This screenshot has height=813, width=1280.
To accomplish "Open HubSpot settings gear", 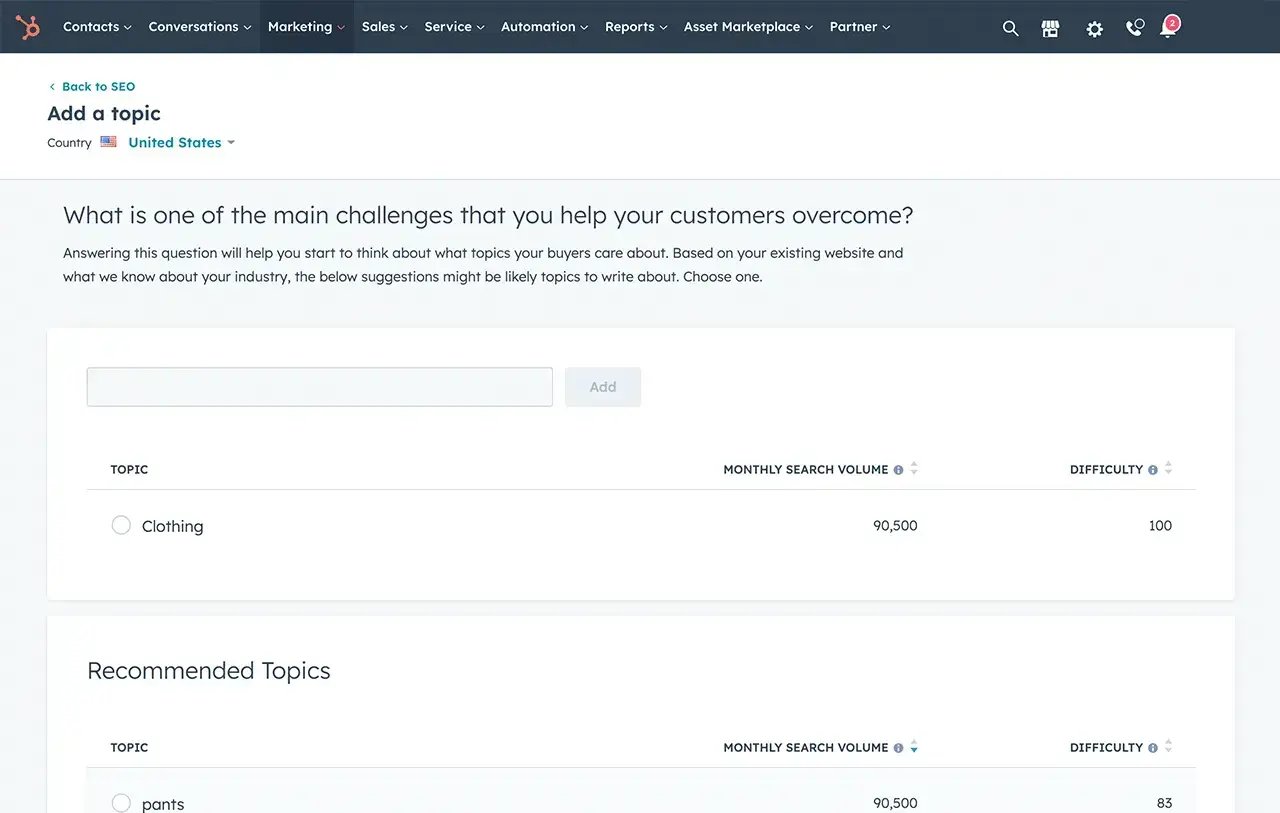I will point(1094,28).
